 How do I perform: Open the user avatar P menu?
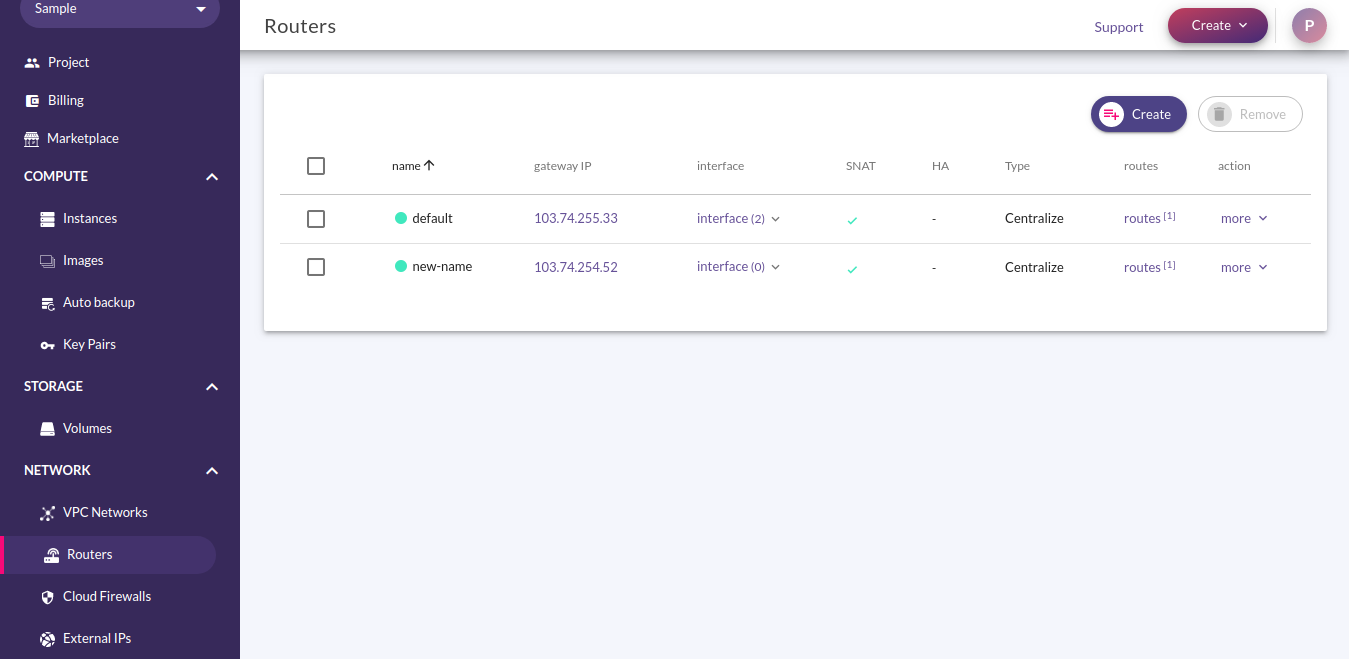(1309, 26)
